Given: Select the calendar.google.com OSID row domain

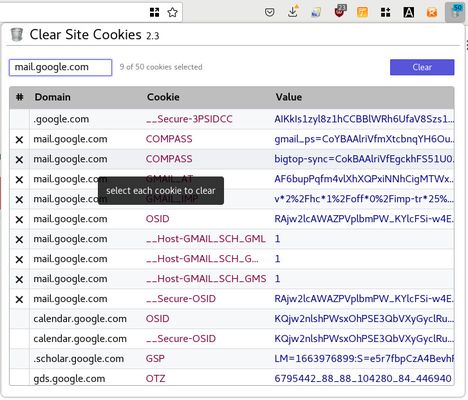Looking at the screenshot, I should click(x=80, y=319).
